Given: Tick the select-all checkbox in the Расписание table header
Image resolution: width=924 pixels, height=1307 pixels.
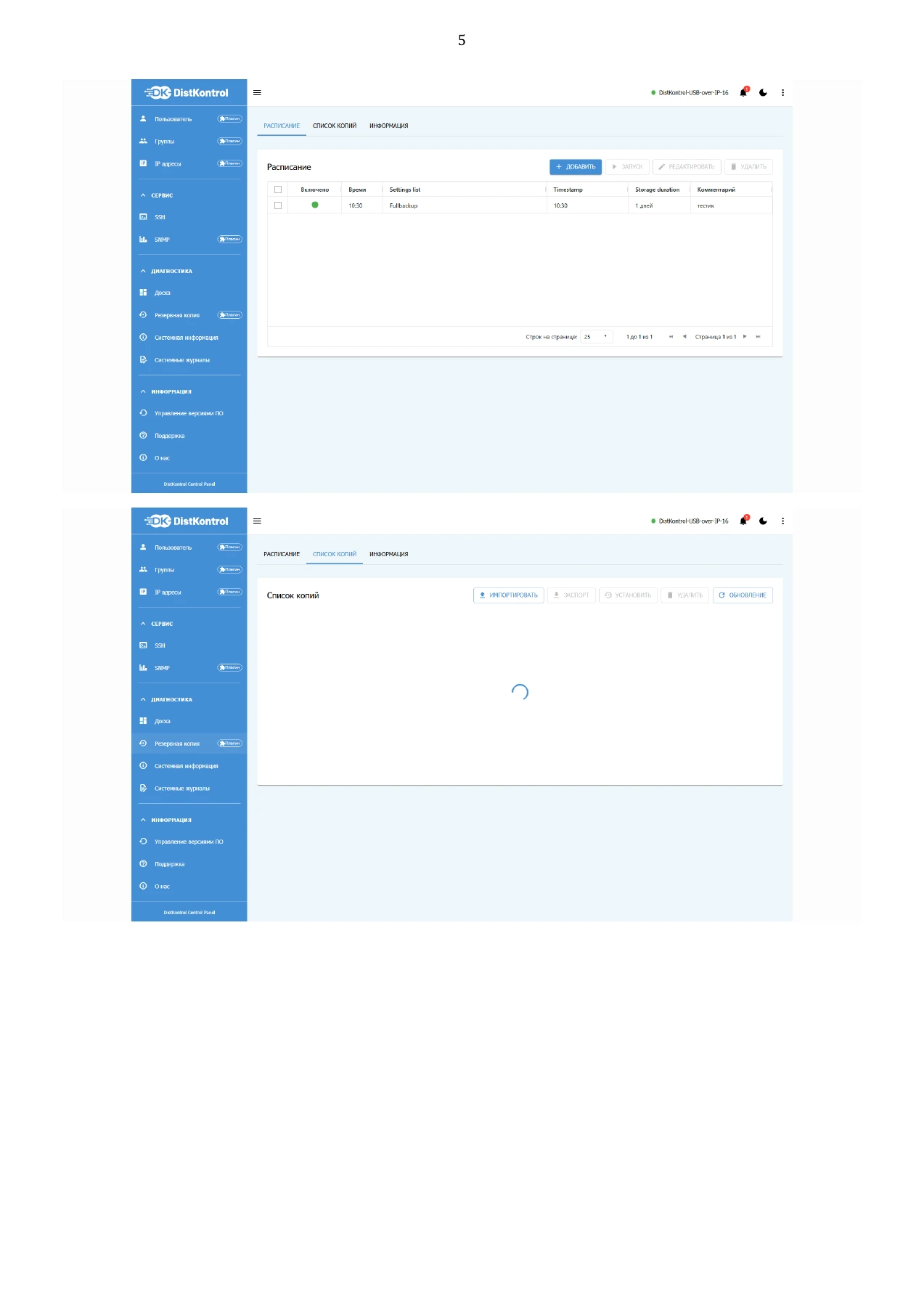Looking at the screenshot, I should (x=278, y=190).
